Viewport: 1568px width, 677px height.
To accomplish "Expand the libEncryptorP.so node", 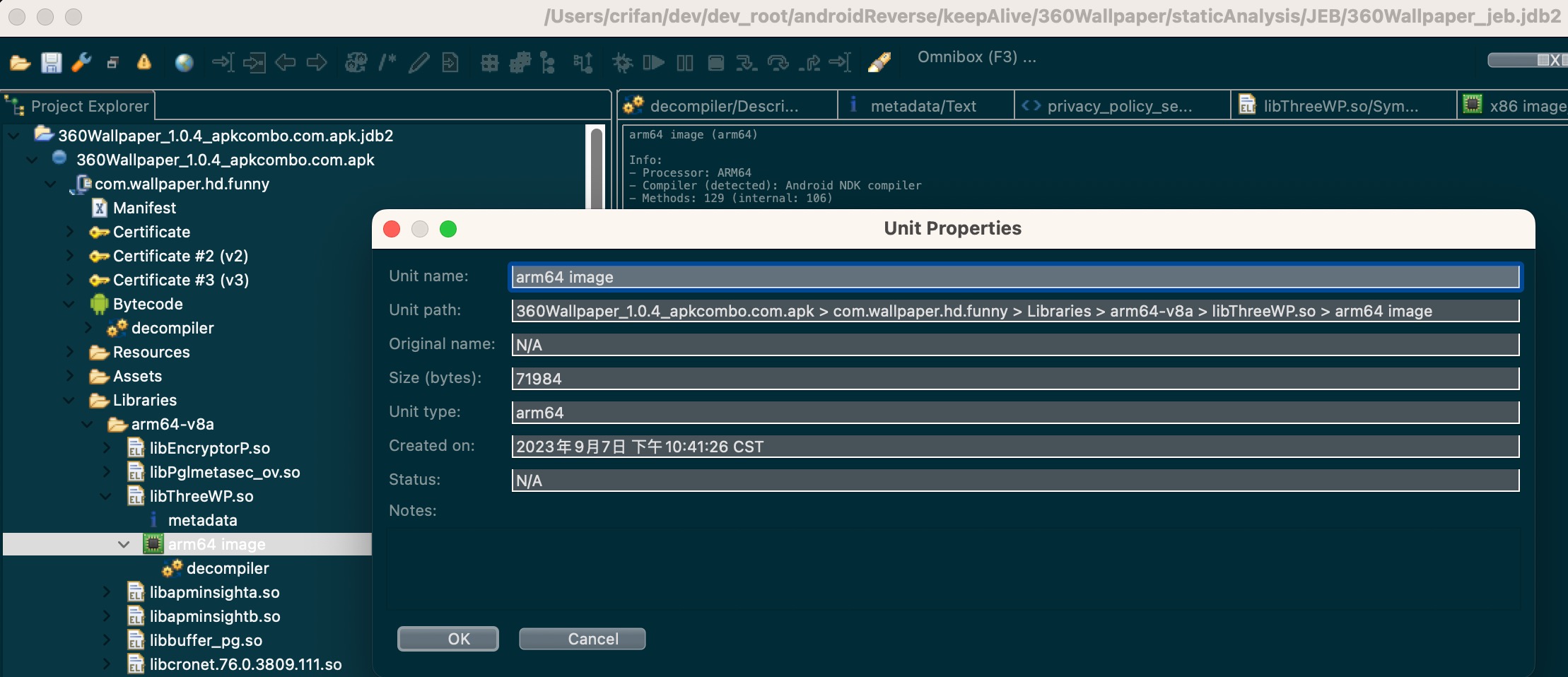I will 106,448.
